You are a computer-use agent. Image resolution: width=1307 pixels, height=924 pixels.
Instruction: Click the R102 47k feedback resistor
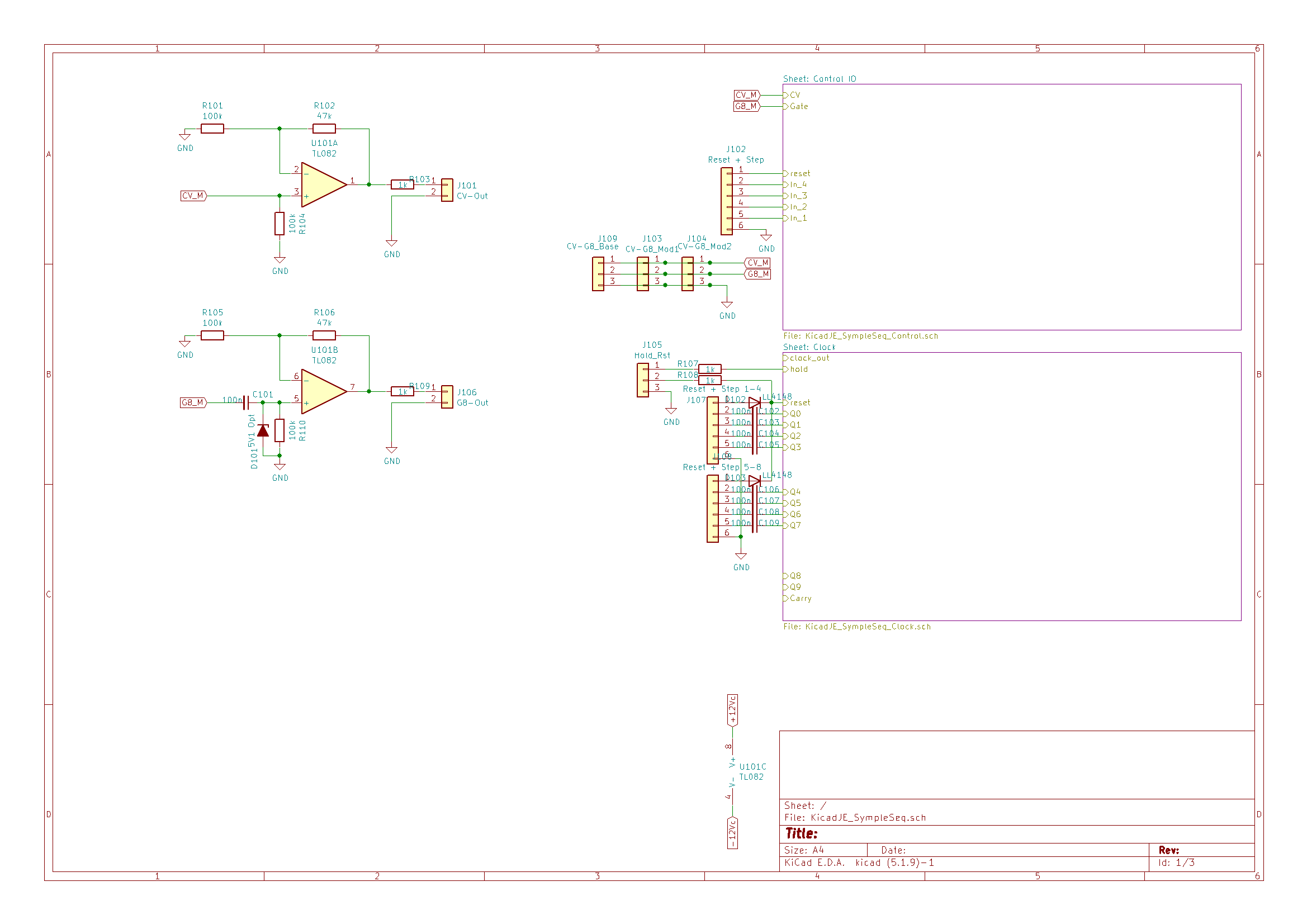coord(324,129)
